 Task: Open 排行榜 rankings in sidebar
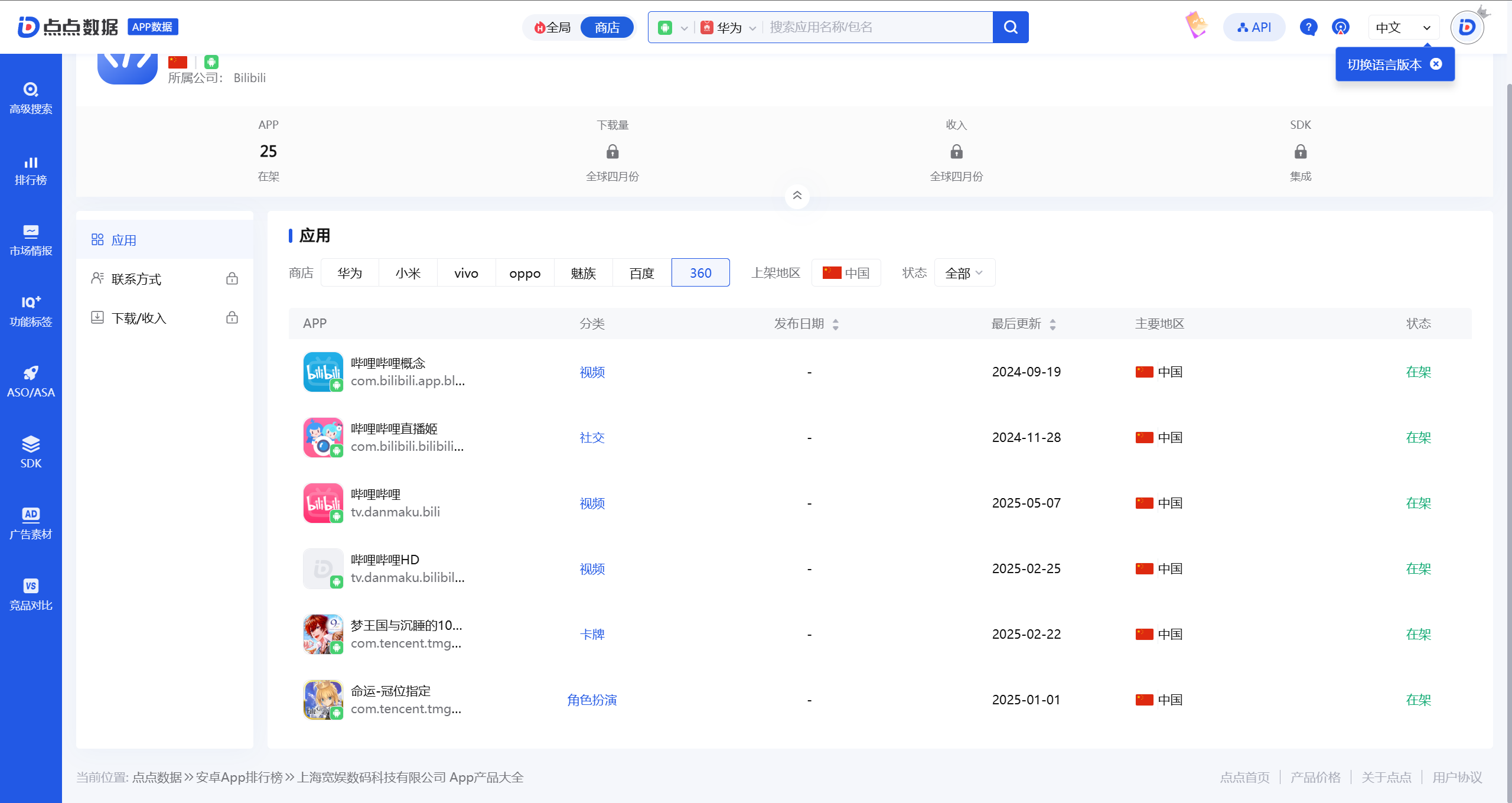[x=31, y=170]
